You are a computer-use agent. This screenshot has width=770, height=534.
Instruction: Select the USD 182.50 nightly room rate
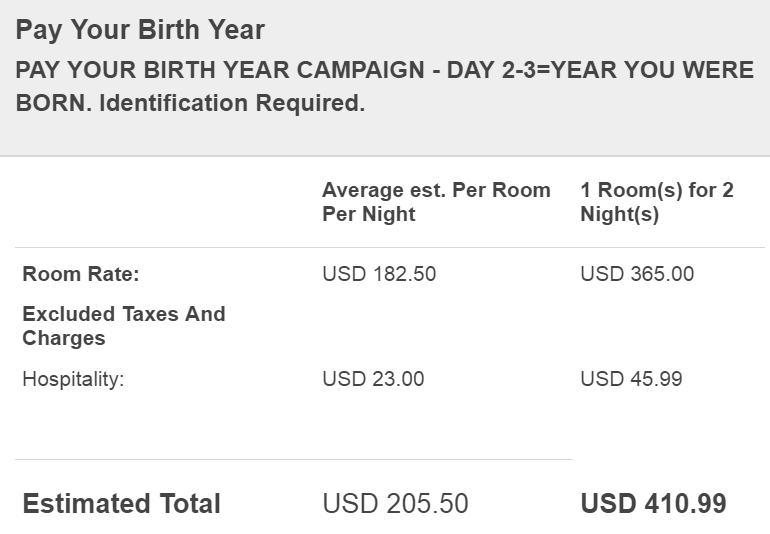(379, 274)
